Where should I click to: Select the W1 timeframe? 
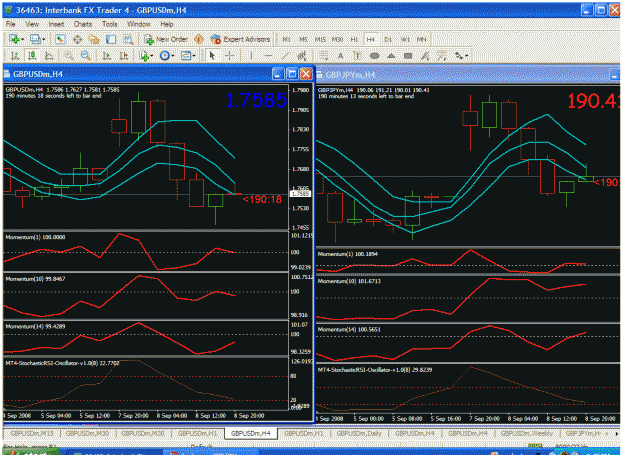[x=405, y=39]
